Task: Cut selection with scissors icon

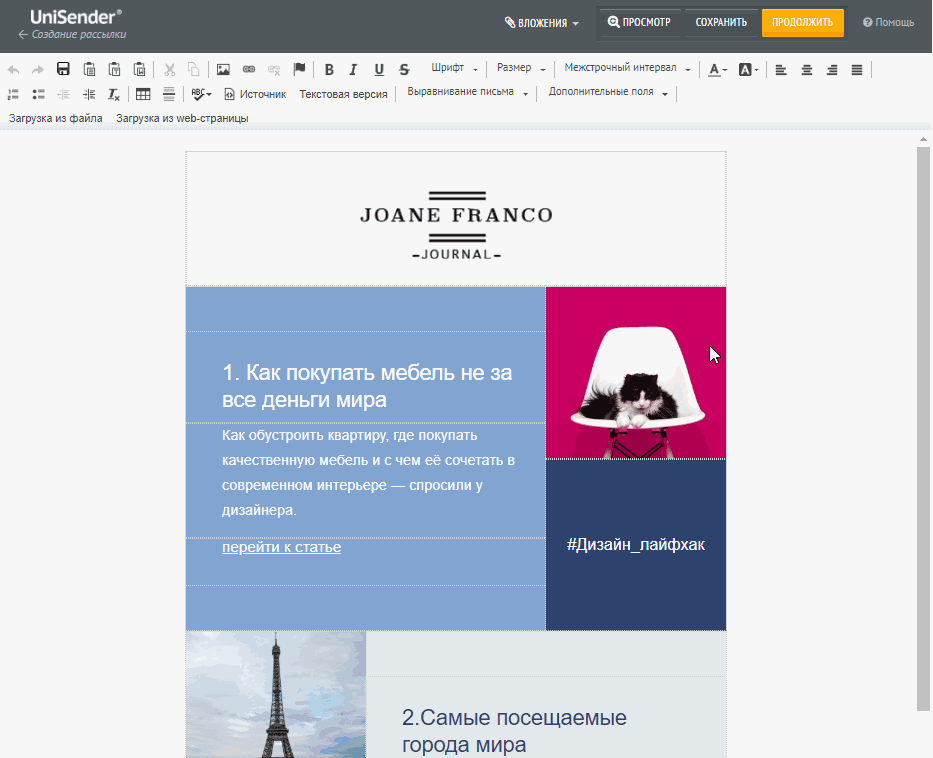Action: point(170,70)
